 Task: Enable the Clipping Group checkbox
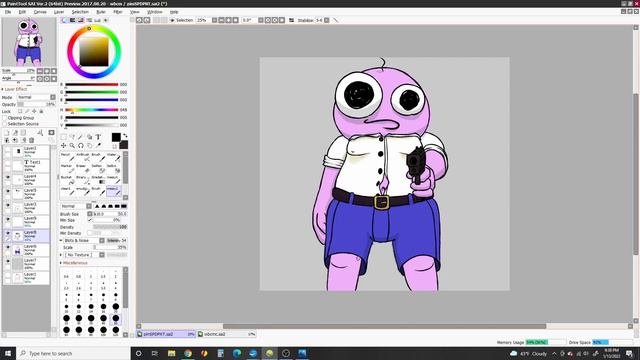click(x=4, y=118)
